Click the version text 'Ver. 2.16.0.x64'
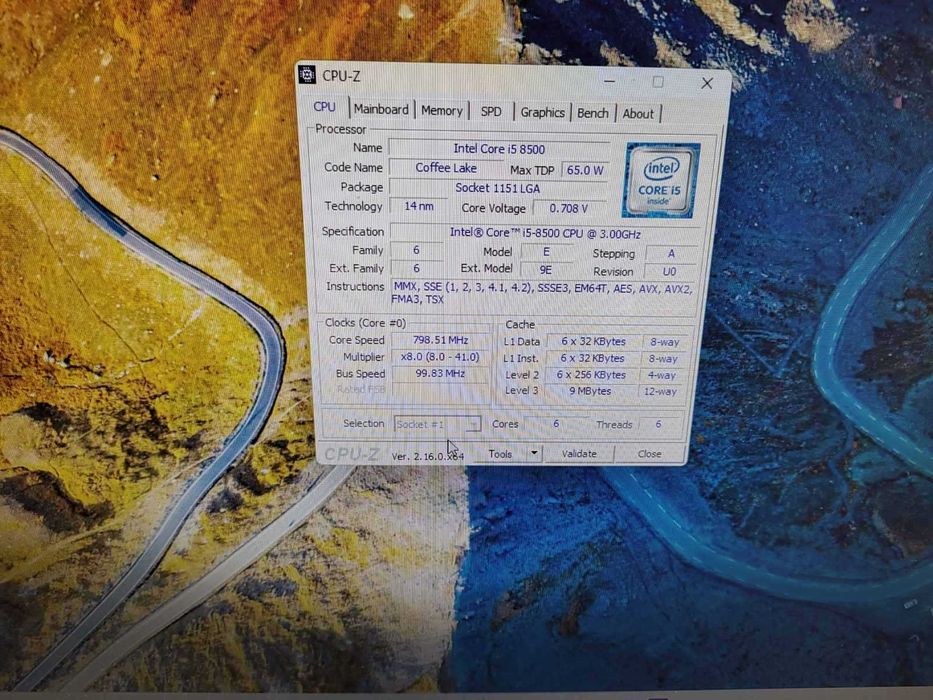Screen dimensions: 933x700 (x=427, y=456)
